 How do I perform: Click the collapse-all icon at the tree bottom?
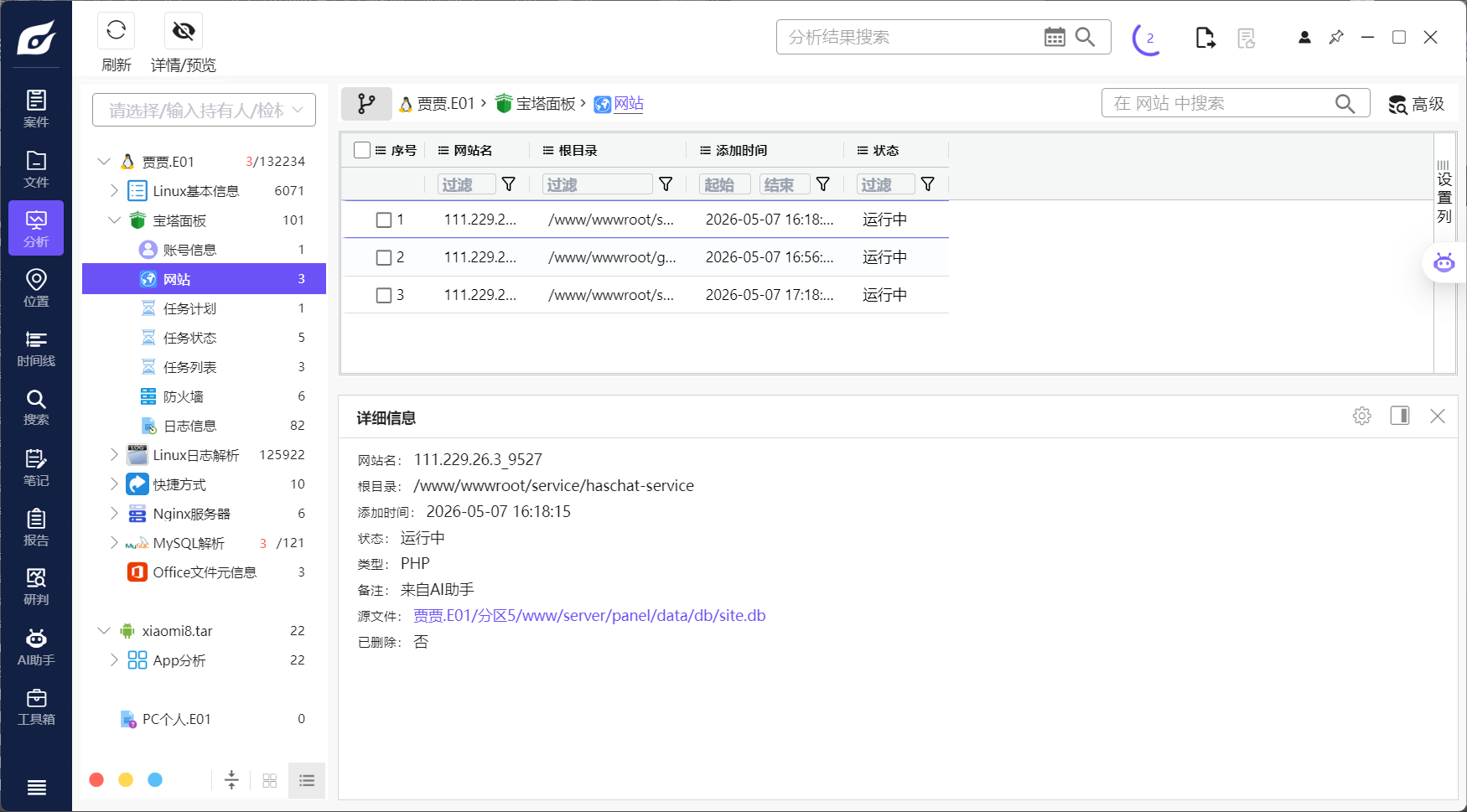coord(232,780)
